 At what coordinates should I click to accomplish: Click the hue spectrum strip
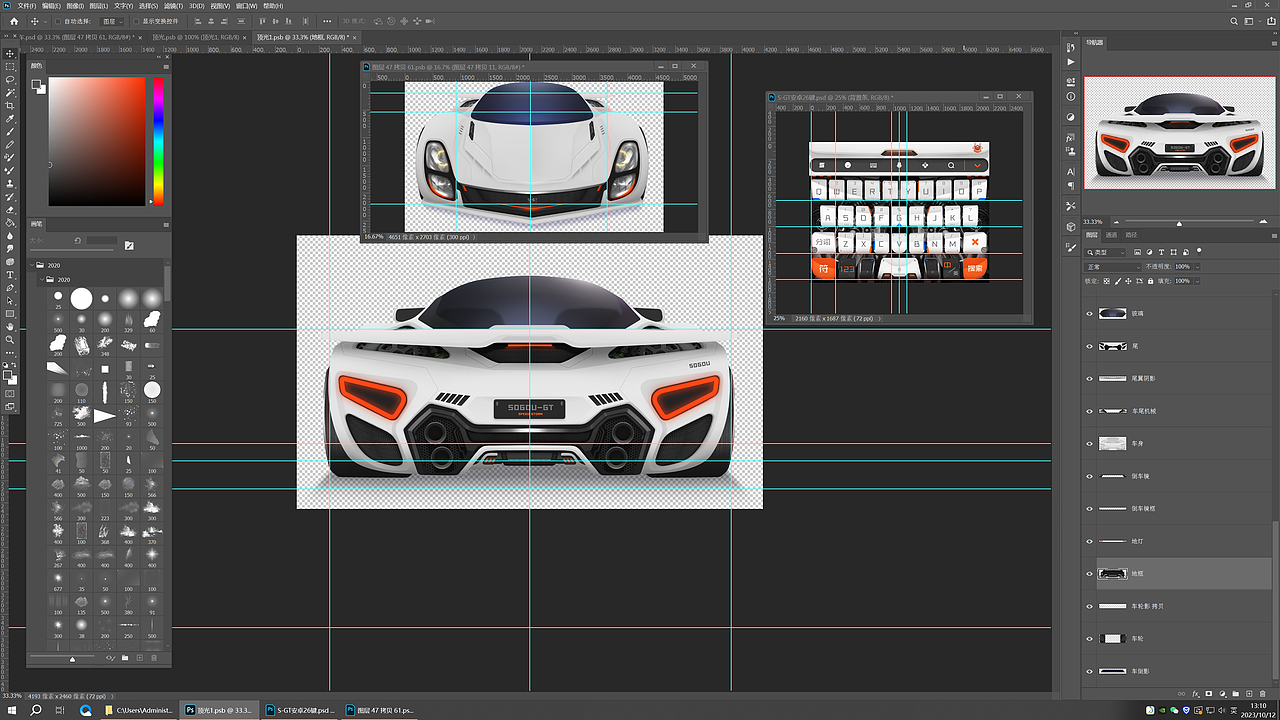158,142
